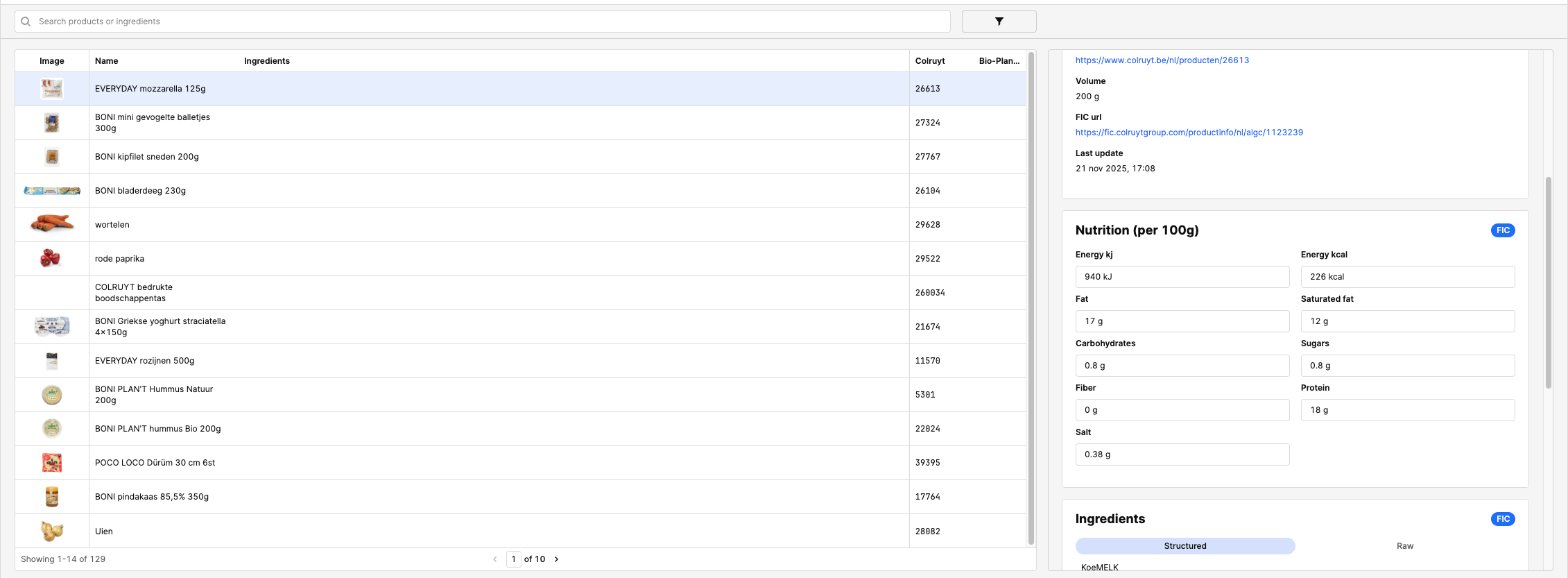Open the FIC productinfo URL link
This screenshot has height=578, width=1568.
[x=1189, y=133]
